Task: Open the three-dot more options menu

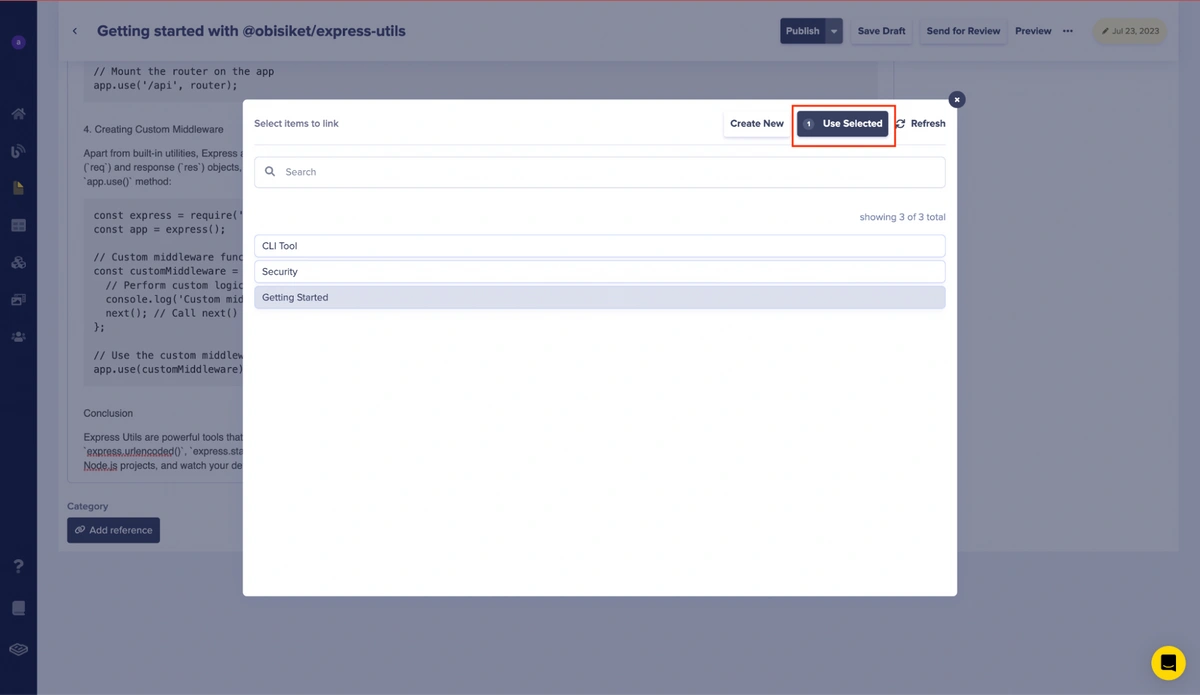Action: tap(1068, 31)
